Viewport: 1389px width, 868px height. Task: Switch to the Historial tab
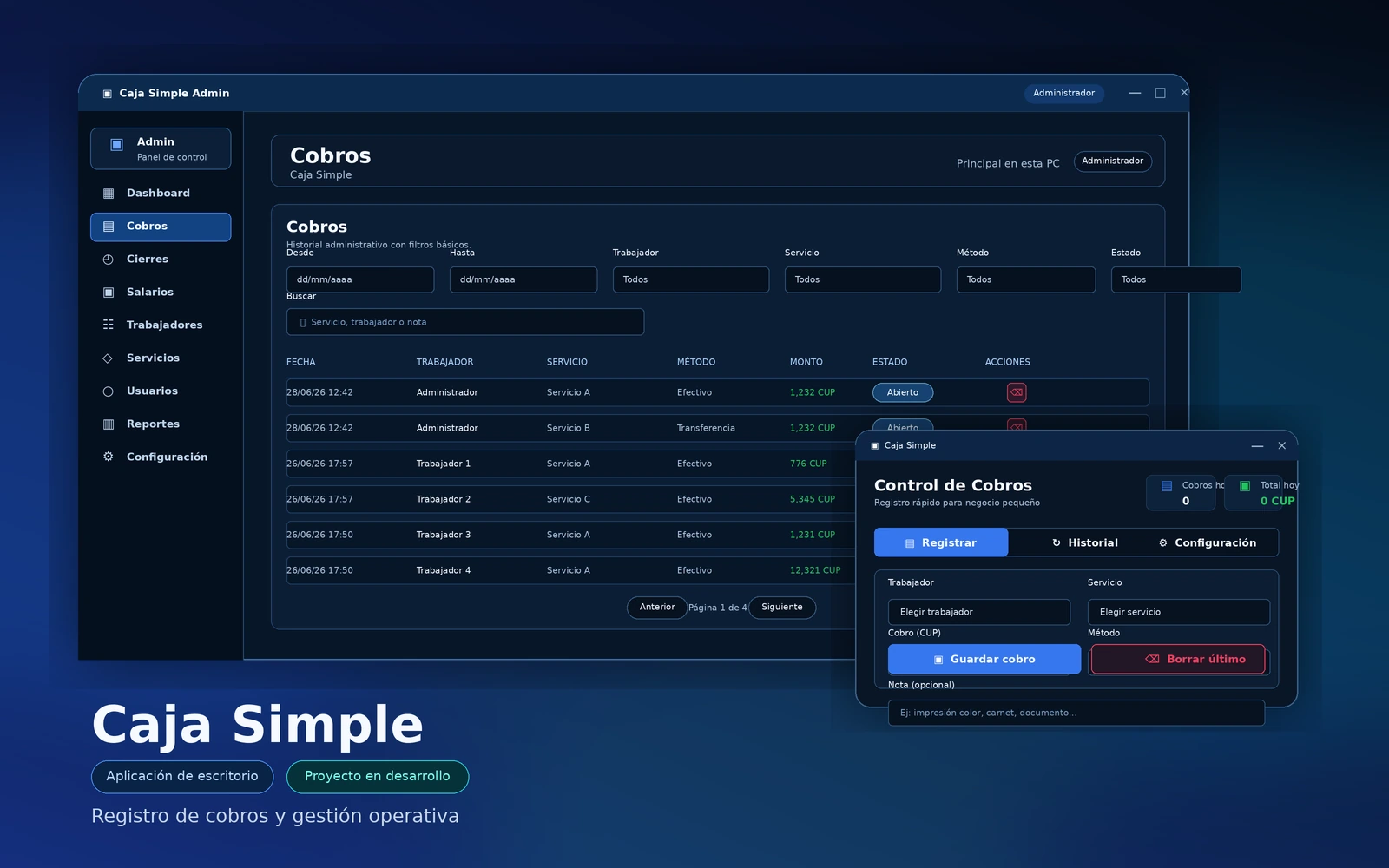click(1084, 542)
